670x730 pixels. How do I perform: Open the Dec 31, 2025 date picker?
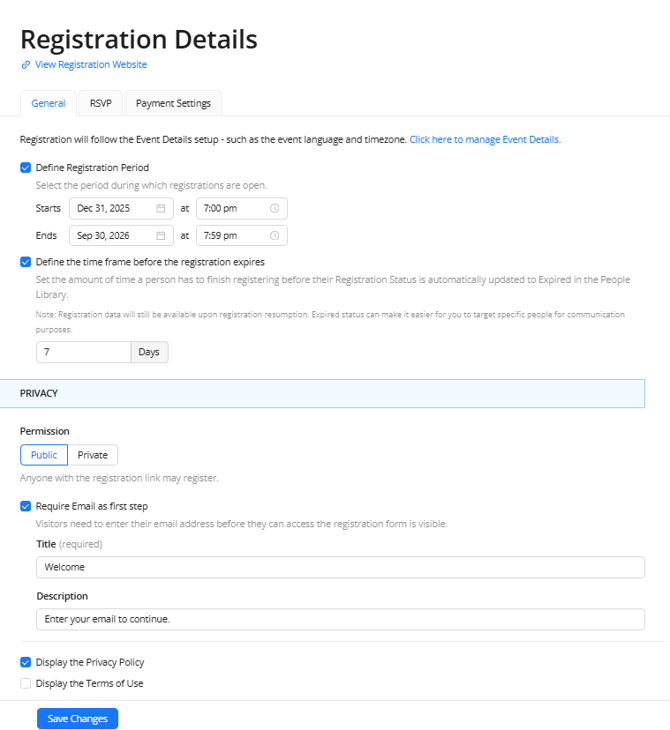point(122,209)
